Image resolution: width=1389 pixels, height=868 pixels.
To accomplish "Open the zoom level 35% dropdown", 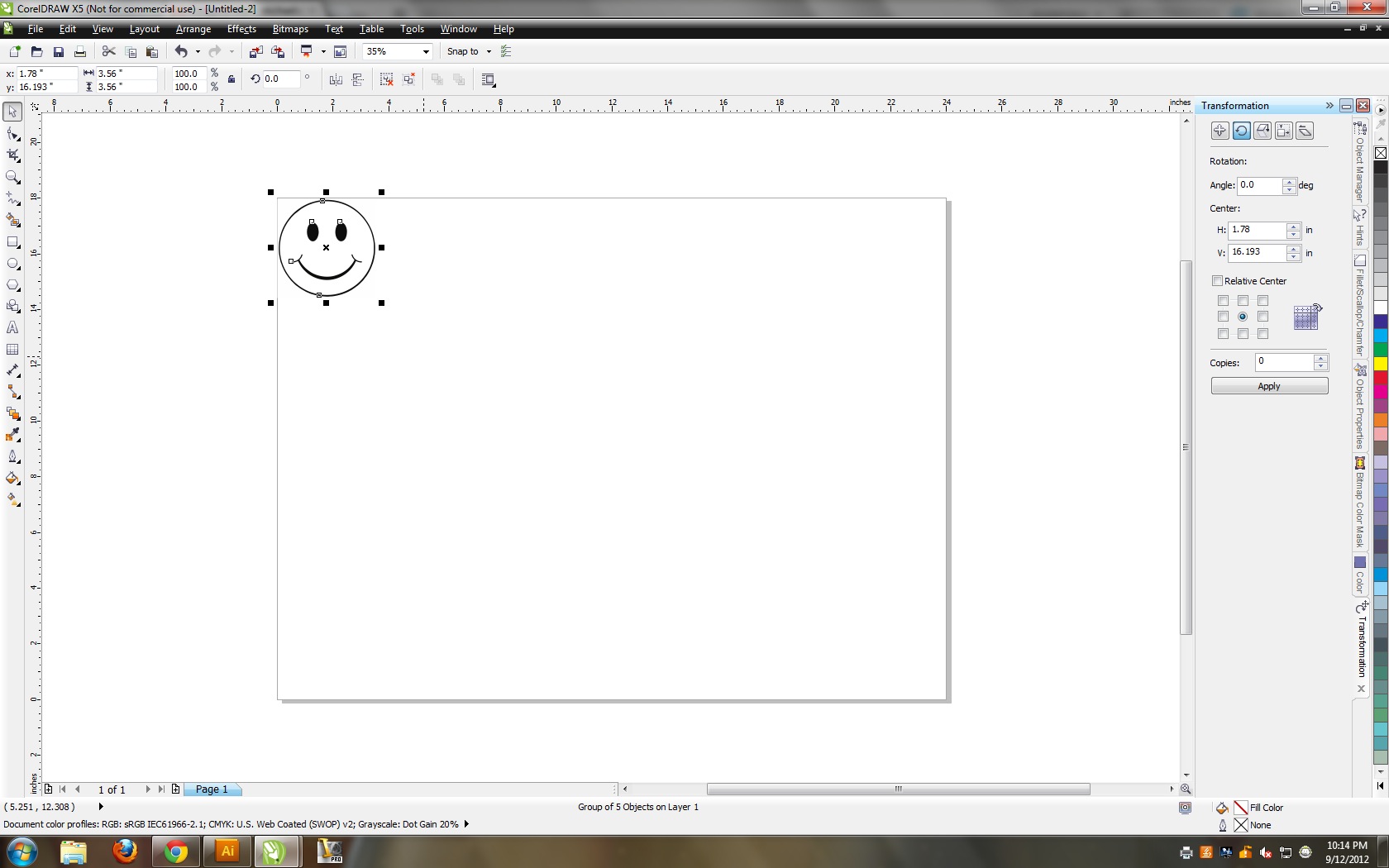I will coord(426,51).
